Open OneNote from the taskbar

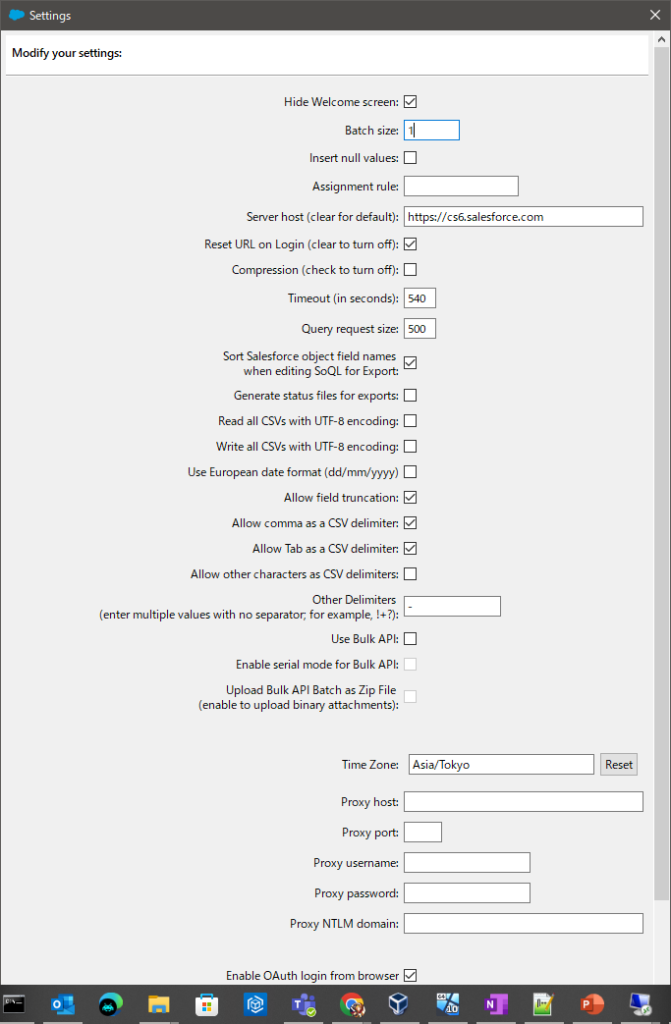(495, 1004)
